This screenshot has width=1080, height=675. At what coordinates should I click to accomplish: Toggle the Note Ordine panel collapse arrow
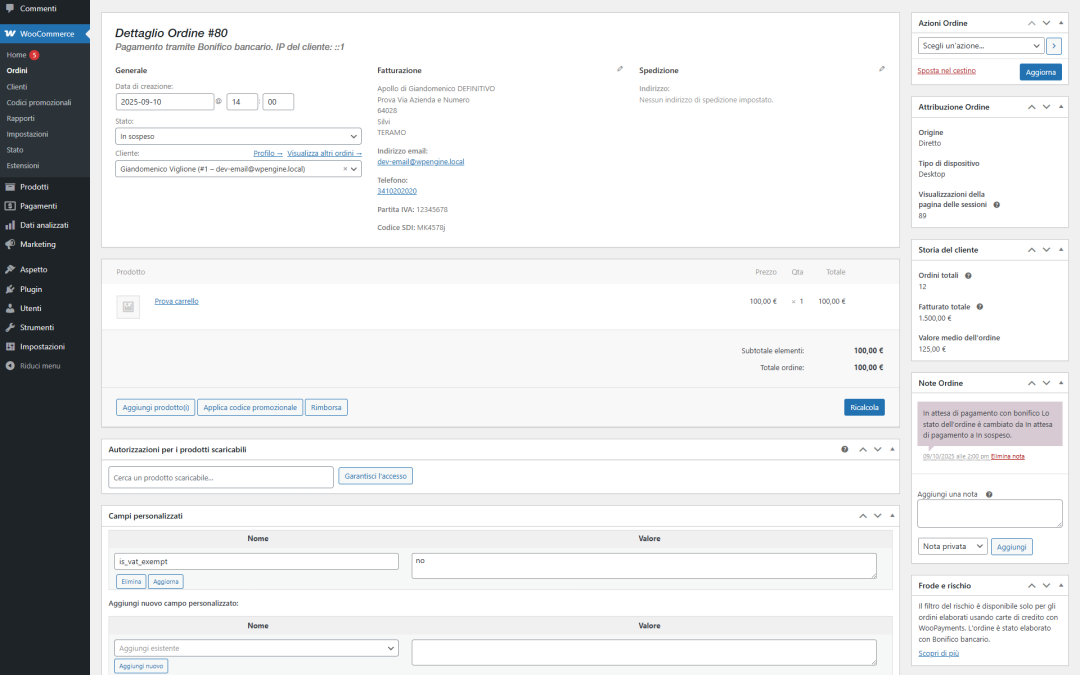[x=1061, y=383]
